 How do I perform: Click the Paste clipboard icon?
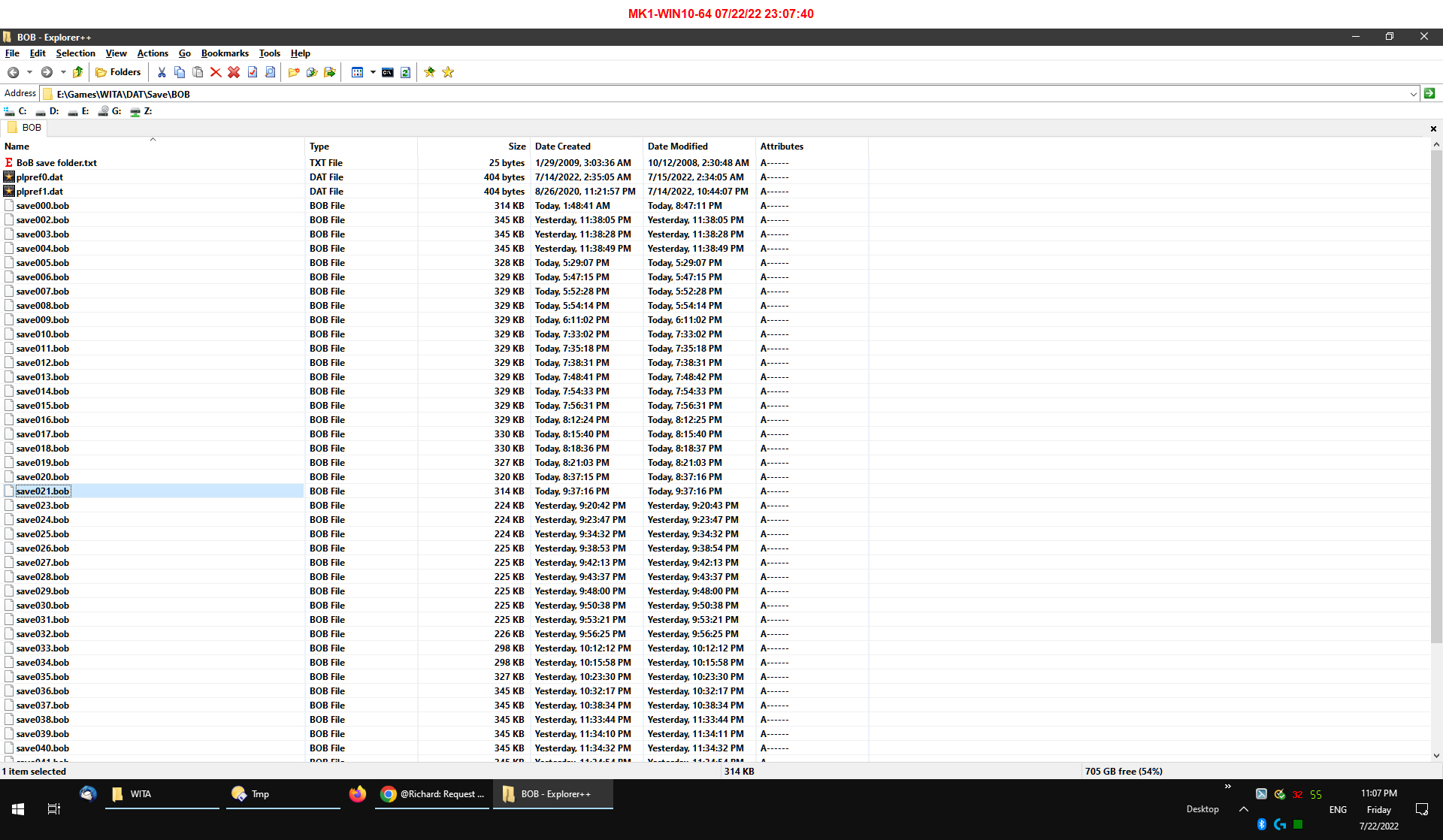tap(198, 72)
